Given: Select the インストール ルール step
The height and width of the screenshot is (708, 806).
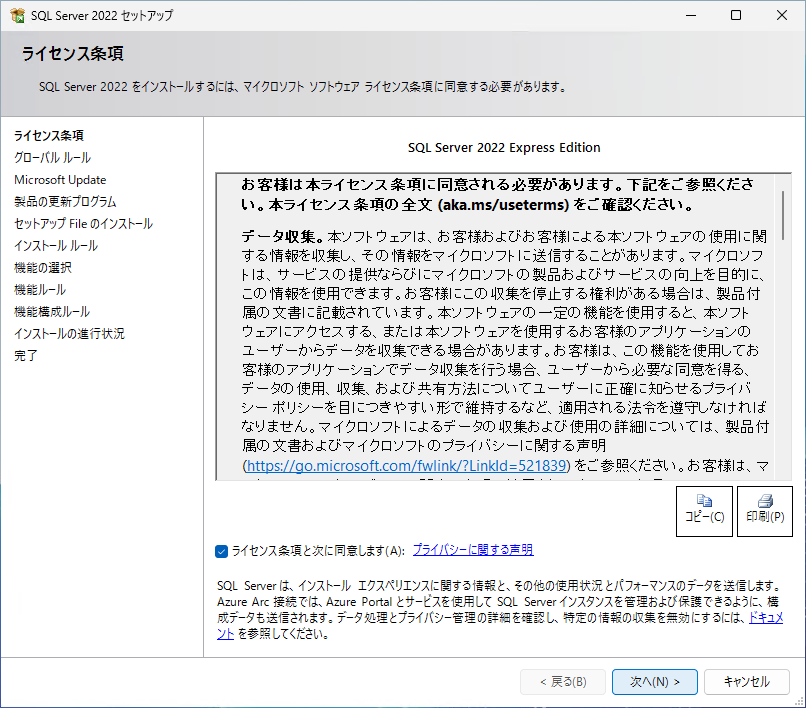Looking at the screenshot, I should pos(56,246).
